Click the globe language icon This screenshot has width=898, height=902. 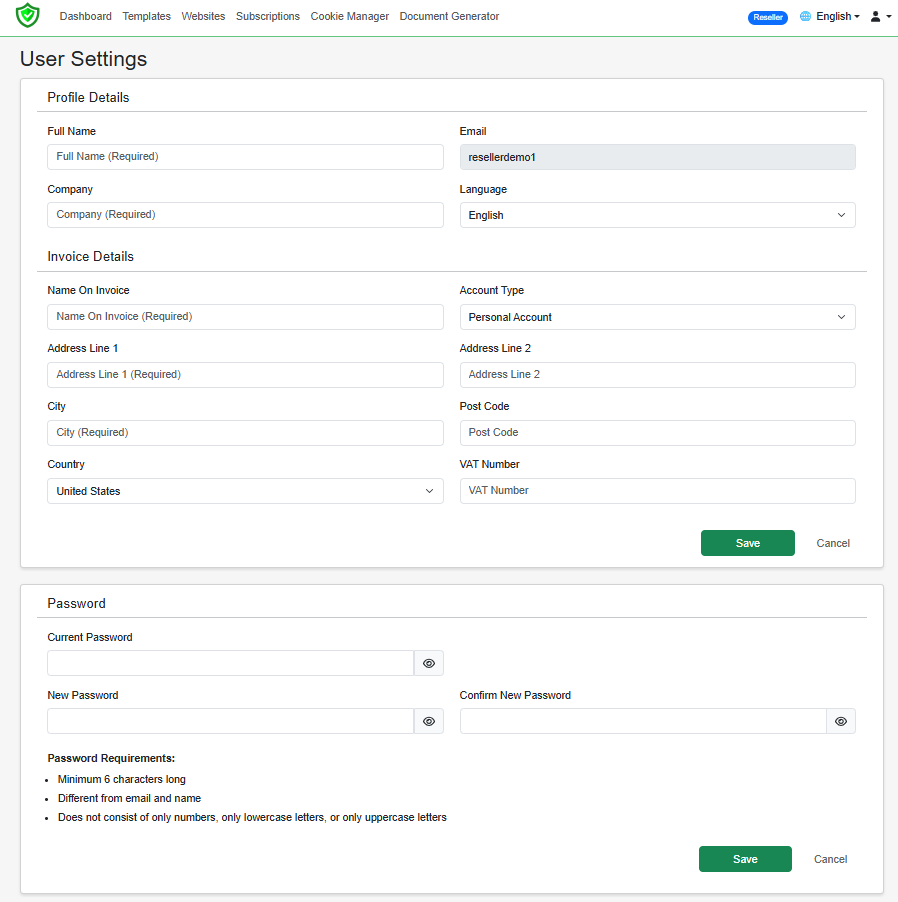click(805, 16)
